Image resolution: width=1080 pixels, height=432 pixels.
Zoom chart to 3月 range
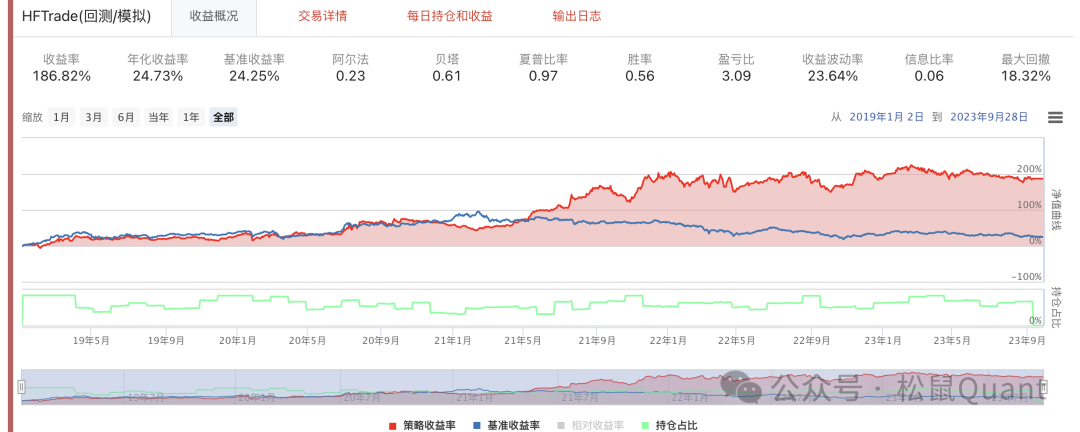pos(93,117)
